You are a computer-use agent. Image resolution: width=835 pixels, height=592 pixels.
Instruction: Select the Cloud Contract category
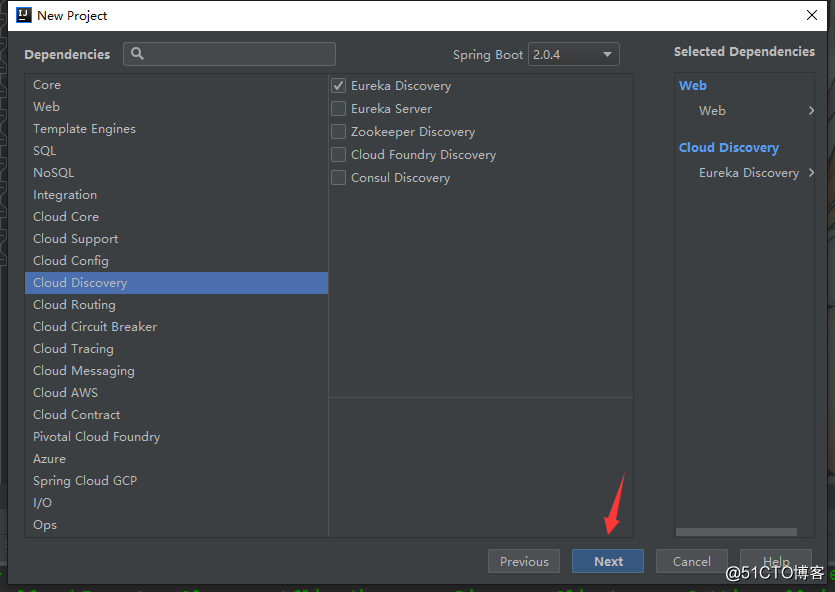176,415
